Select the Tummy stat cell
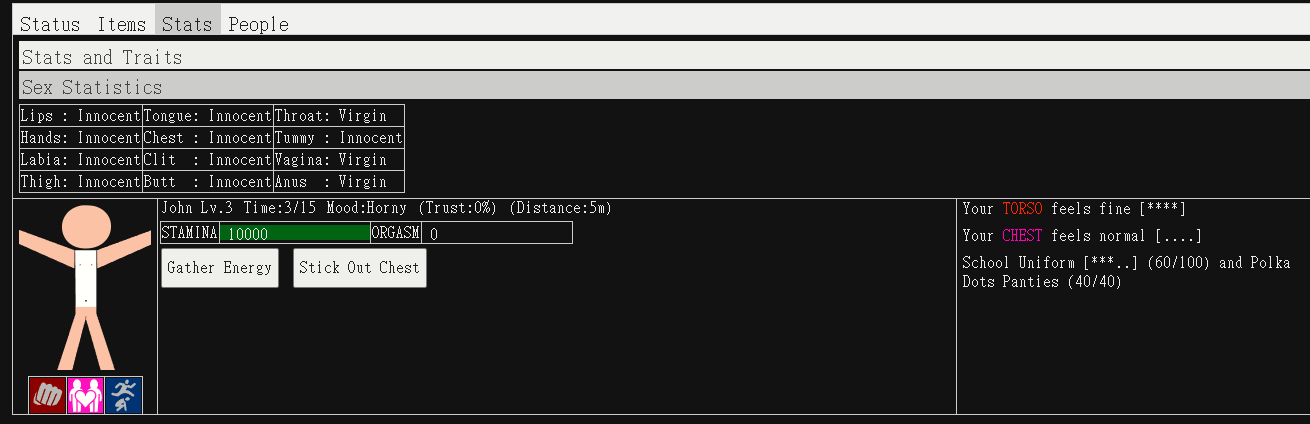This screenshot has height=424, width=1310. [x=339, y=138]
